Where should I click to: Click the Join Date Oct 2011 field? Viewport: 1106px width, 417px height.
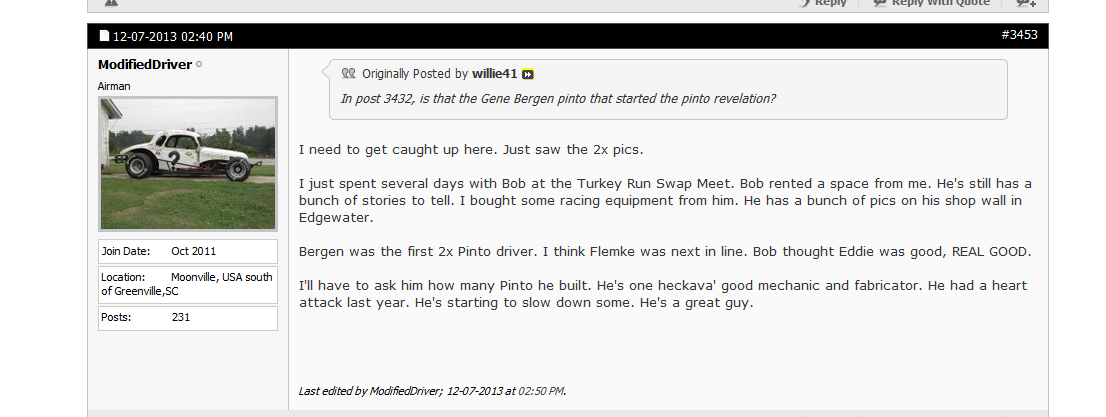pyautogui.click(x=188, y=251)
